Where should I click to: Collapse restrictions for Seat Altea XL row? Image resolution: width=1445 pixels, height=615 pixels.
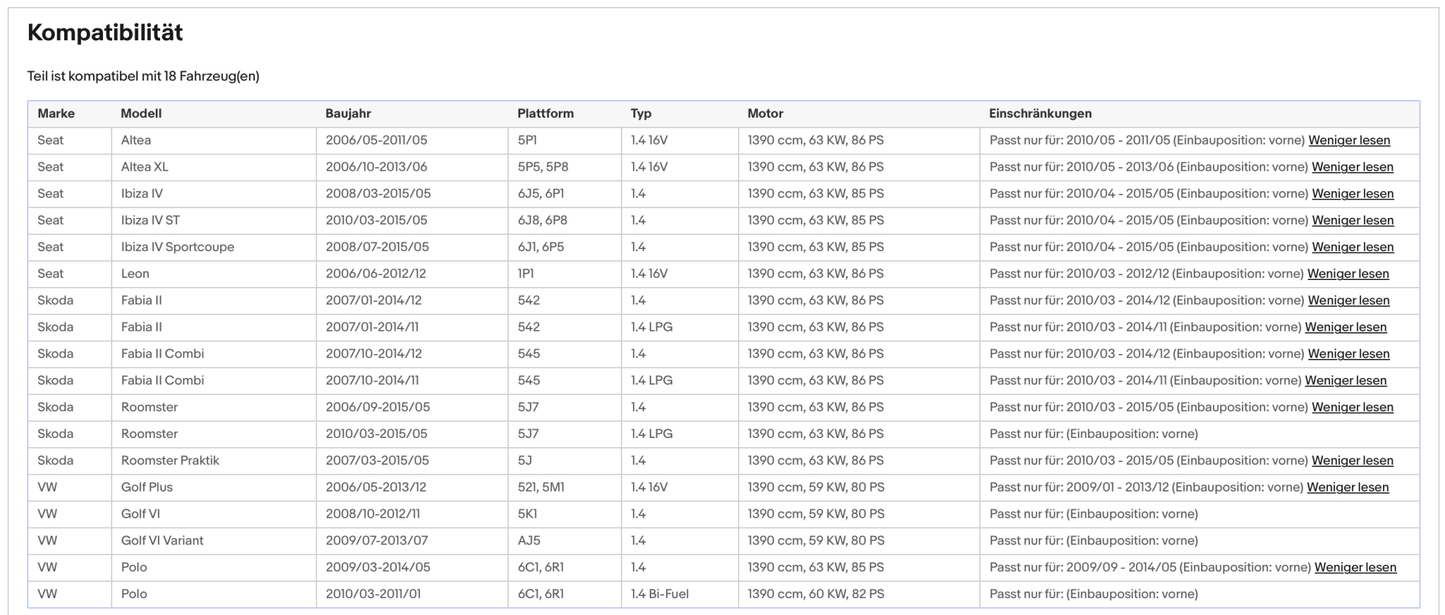[1352, 167]
